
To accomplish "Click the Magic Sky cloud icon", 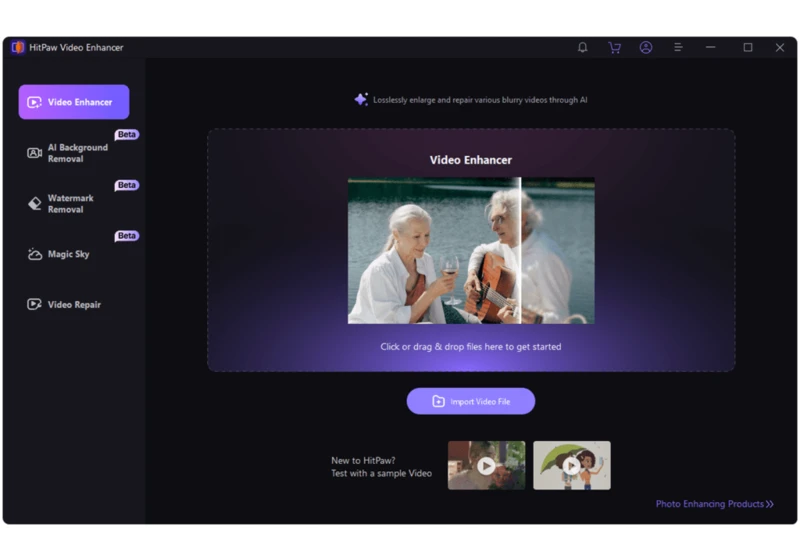I will (x=34, y=254).
